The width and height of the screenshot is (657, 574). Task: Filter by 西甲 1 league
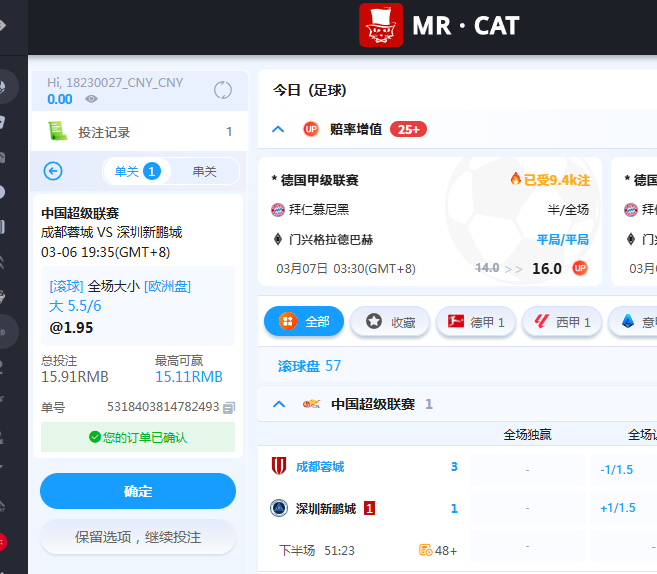click(x=562, y=322)
